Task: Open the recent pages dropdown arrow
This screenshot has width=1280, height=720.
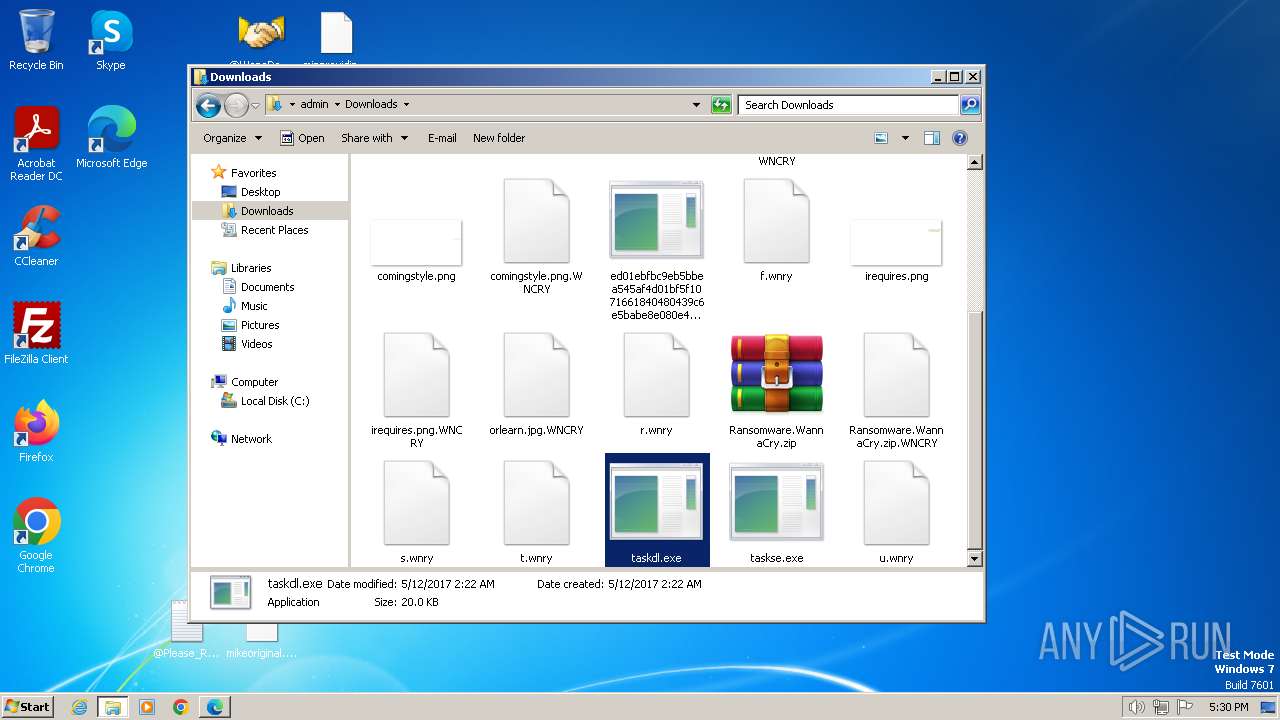Action: tap(256, 105)
